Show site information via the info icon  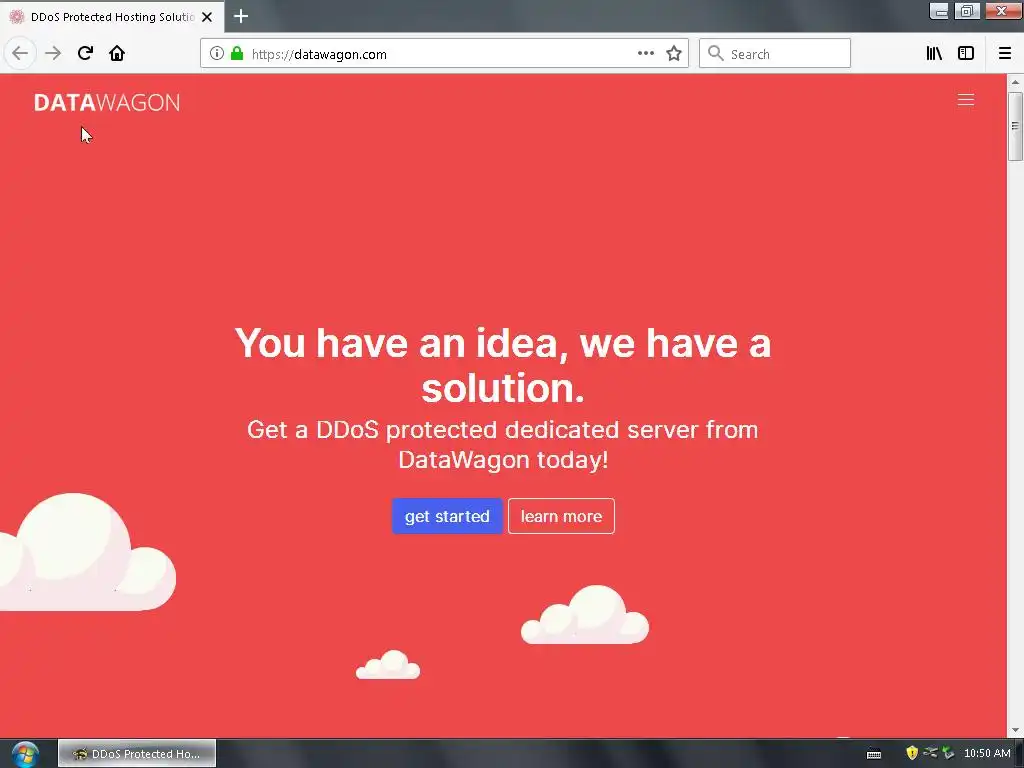tap(217, 54)
